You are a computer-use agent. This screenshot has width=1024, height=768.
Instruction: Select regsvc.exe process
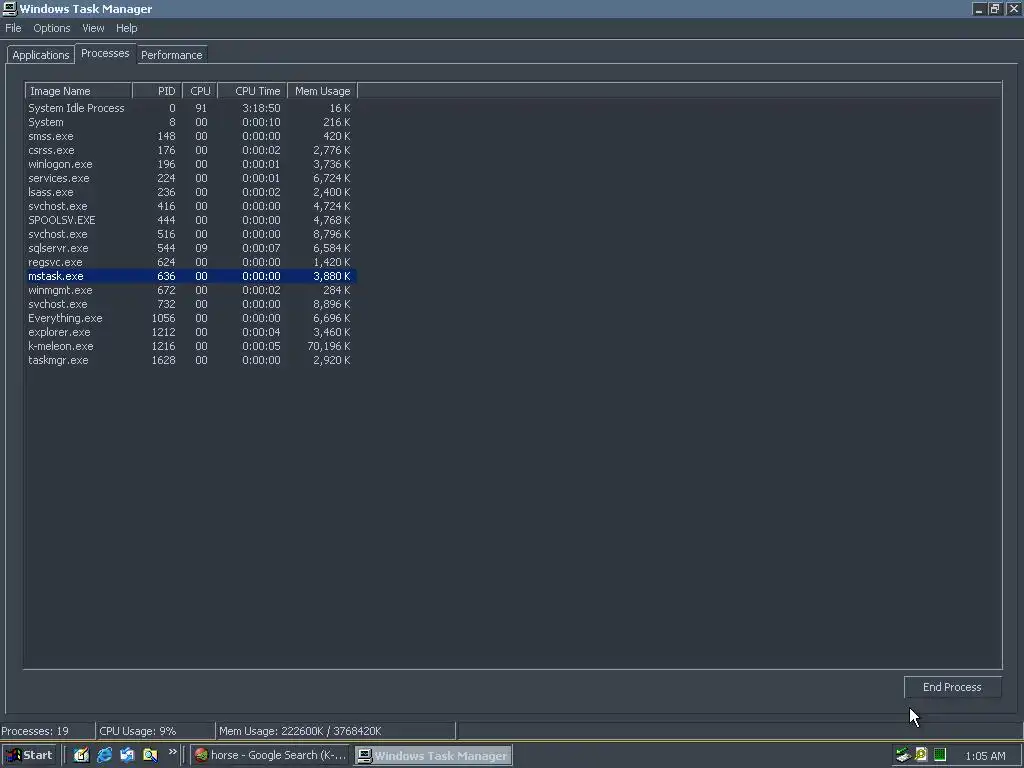point(191,263)
